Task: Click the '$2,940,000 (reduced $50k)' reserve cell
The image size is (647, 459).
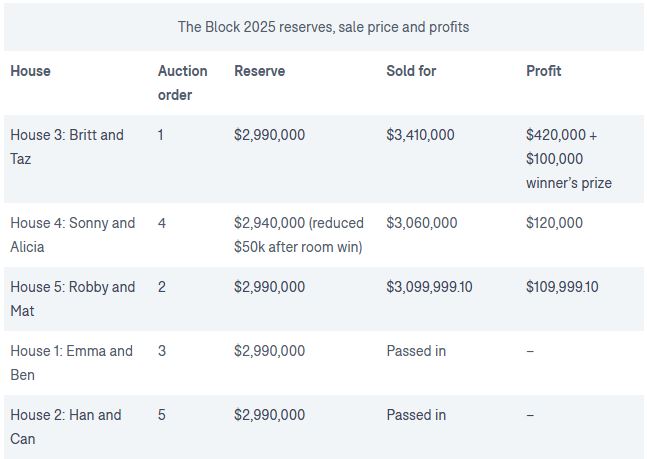Action: click(298, 235)
